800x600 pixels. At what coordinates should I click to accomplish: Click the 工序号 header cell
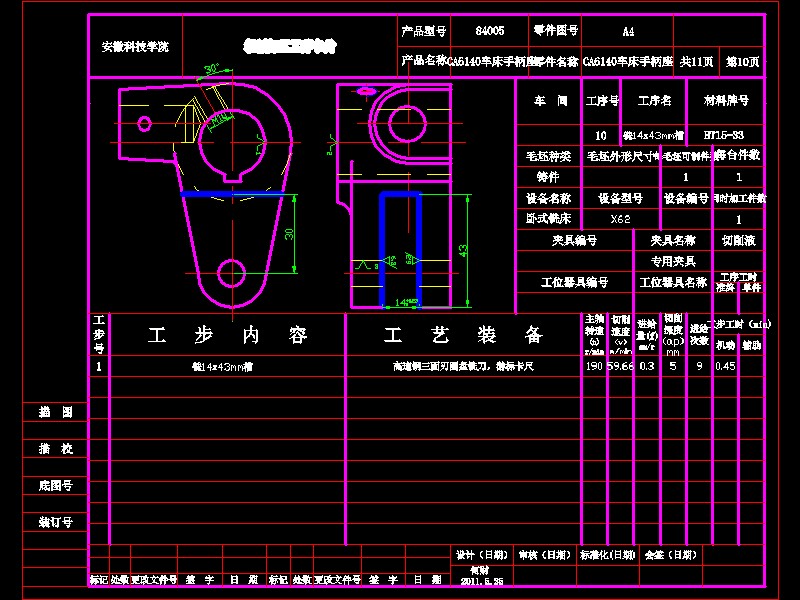pos(602,101)
